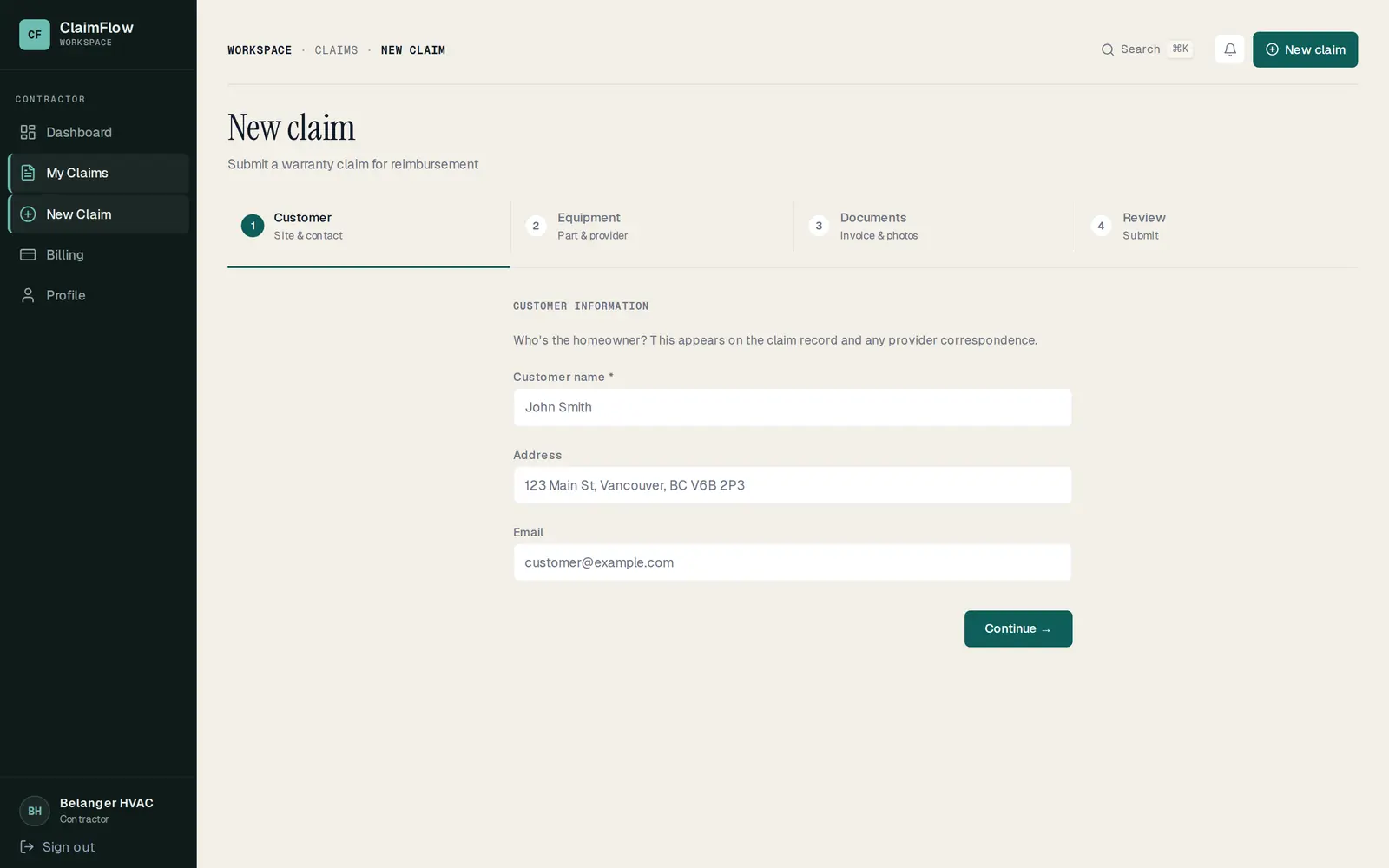1389x868 pixels.
Task: Select New Claim in the sidebar
Action: tap(98, 214)
